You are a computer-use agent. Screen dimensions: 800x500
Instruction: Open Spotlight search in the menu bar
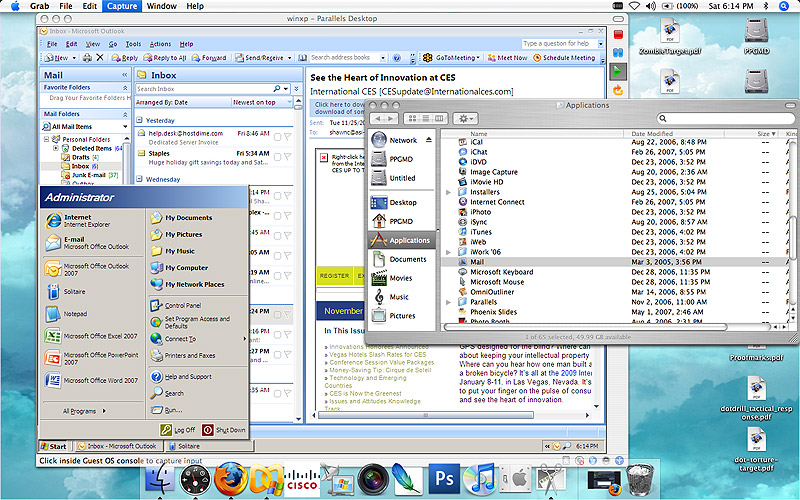[784, 6]
